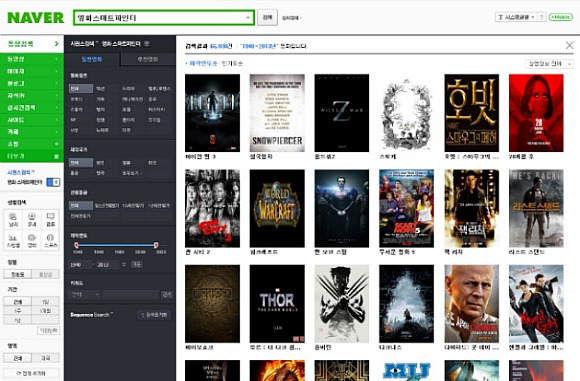Apply the production year range button

(x=136, y=264)
